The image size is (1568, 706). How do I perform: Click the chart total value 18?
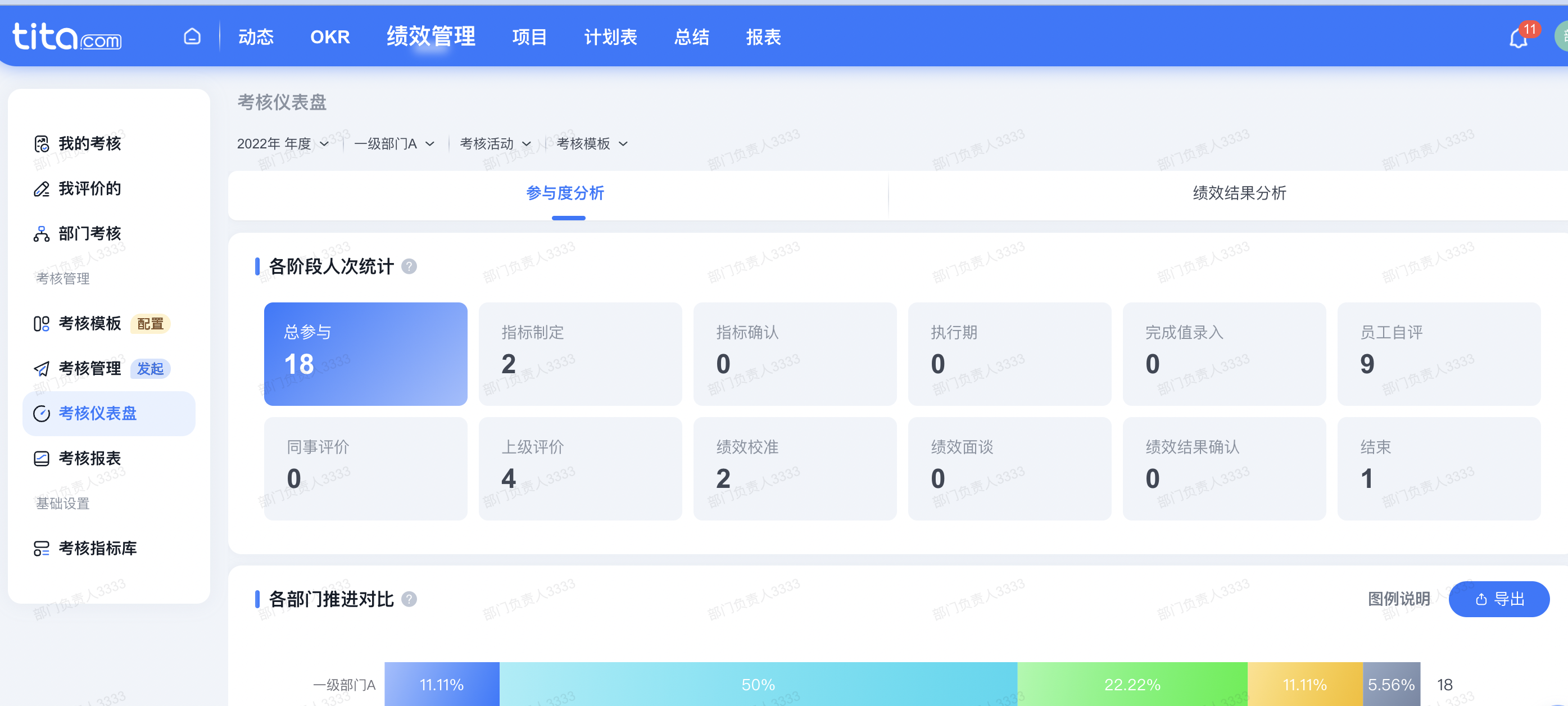1445,685
